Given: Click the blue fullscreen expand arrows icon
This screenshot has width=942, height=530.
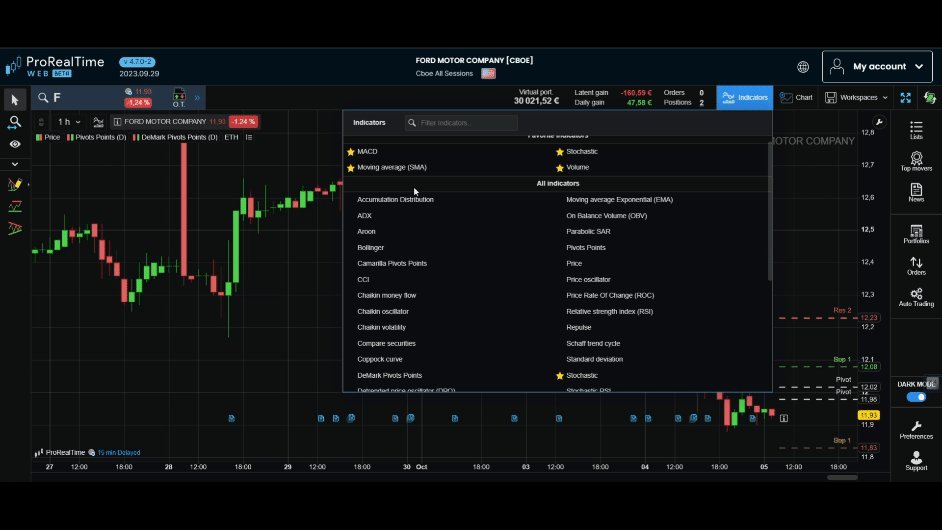Looking at the screenshot, I should [x=905, y=97].
